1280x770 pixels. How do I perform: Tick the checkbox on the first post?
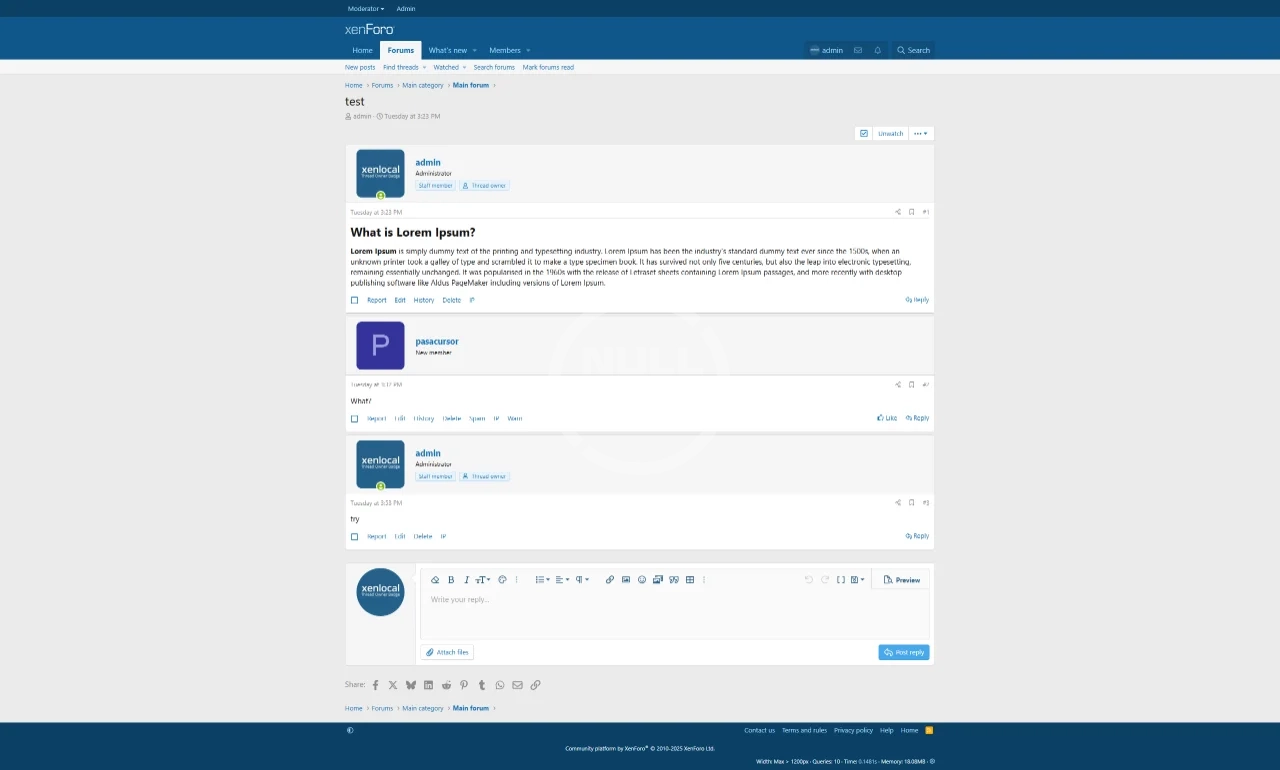[x=354, y=300]
